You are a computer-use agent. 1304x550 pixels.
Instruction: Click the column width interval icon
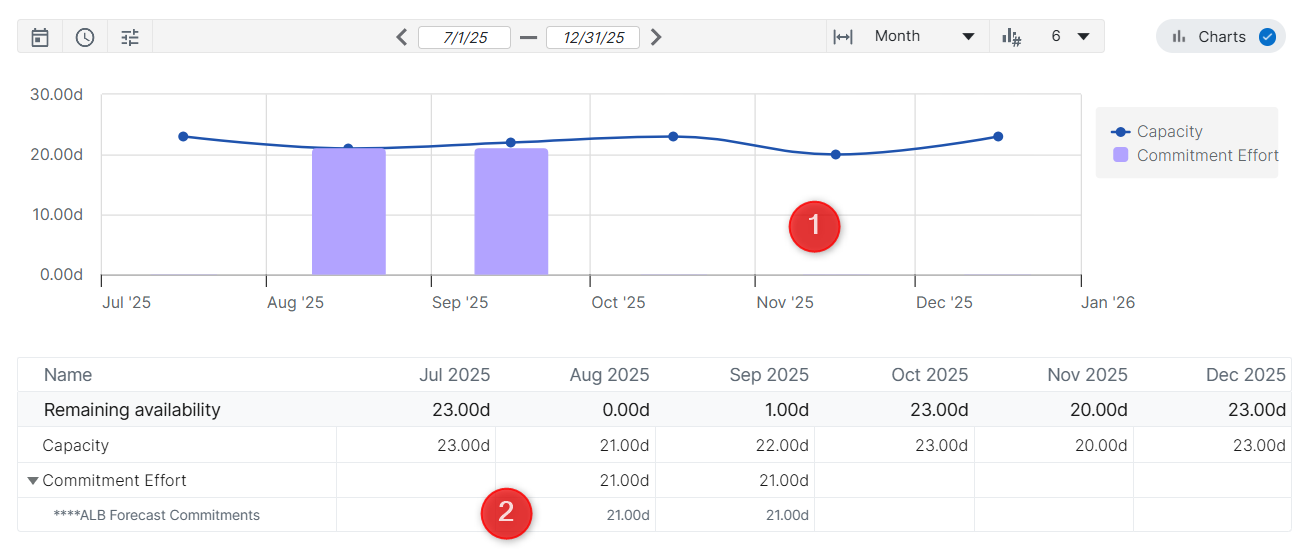(x=843, y=37)
